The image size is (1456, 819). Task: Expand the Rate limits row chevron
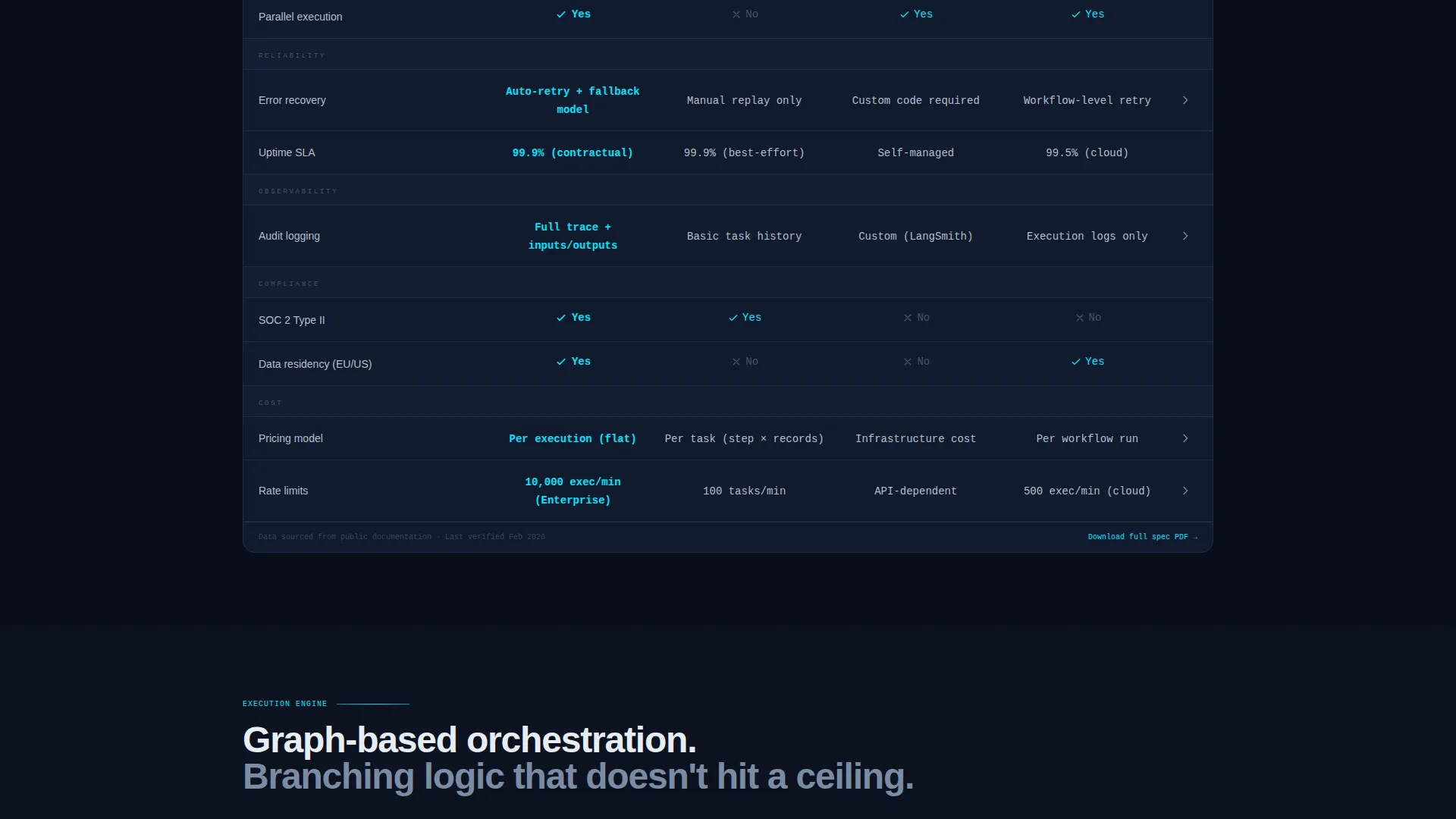1185,491
